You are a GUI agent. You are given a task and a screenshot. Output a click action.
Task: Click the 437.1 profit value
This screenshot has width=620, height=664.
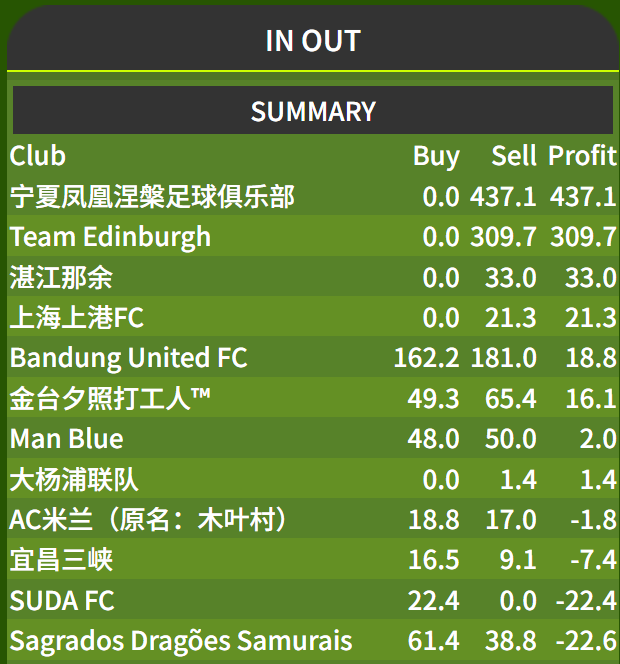583,197
